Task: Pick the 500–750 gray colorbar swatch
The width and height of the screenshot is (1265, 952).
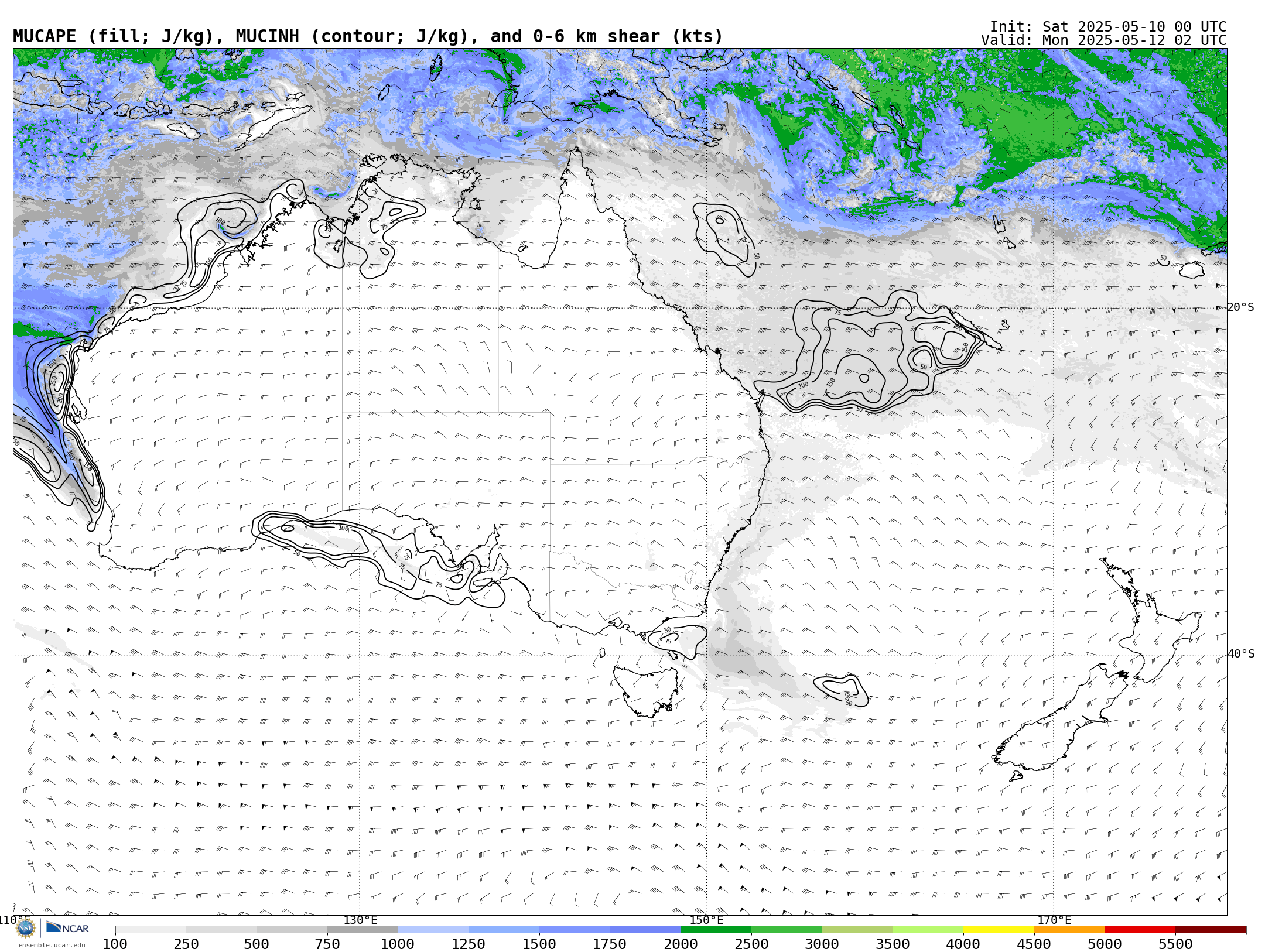Action: [x=292, y=930]
